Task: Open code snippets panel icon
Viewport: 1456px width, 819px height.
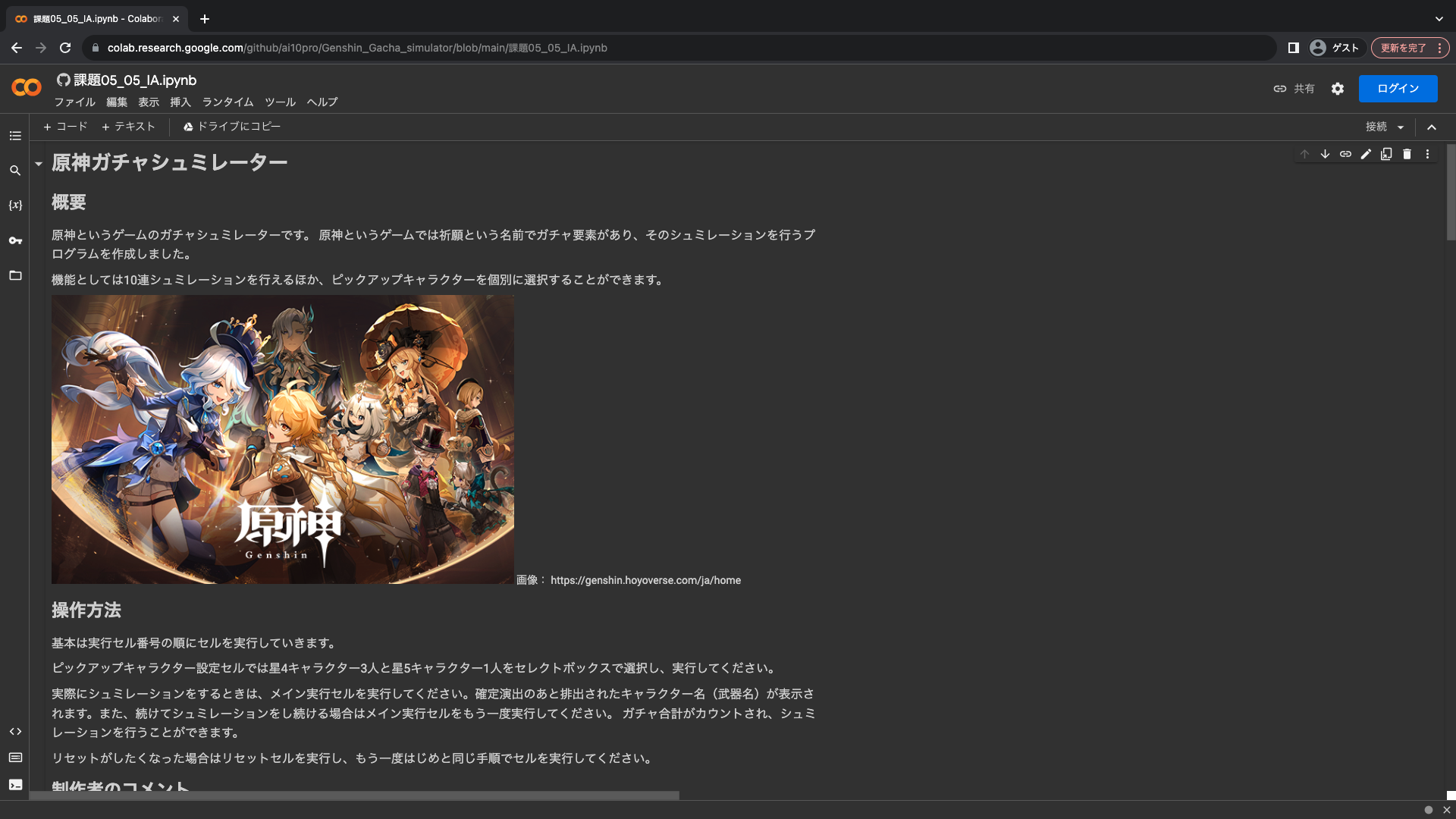Action: (x=15, y=732)
